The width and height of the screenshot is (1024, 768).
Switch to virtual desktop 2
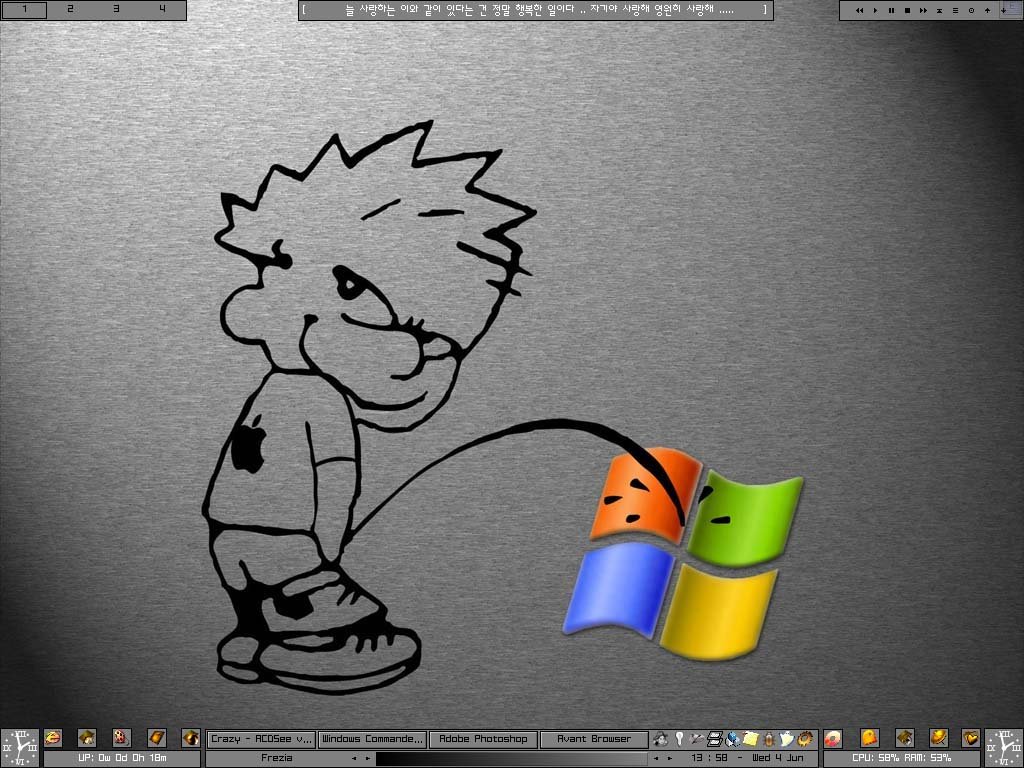click(x=71, y=10)
